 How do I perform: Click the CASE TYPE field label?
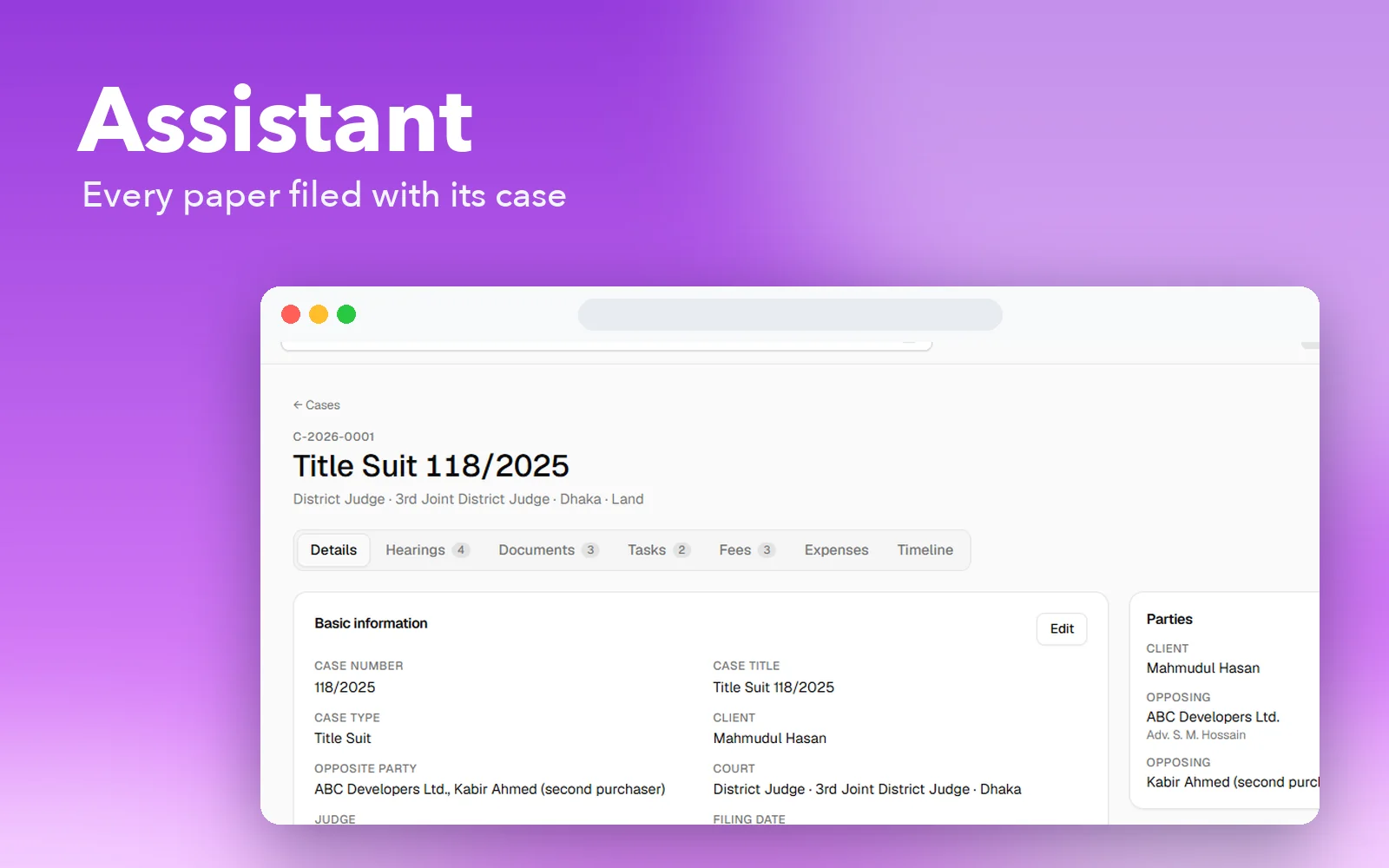346,718
